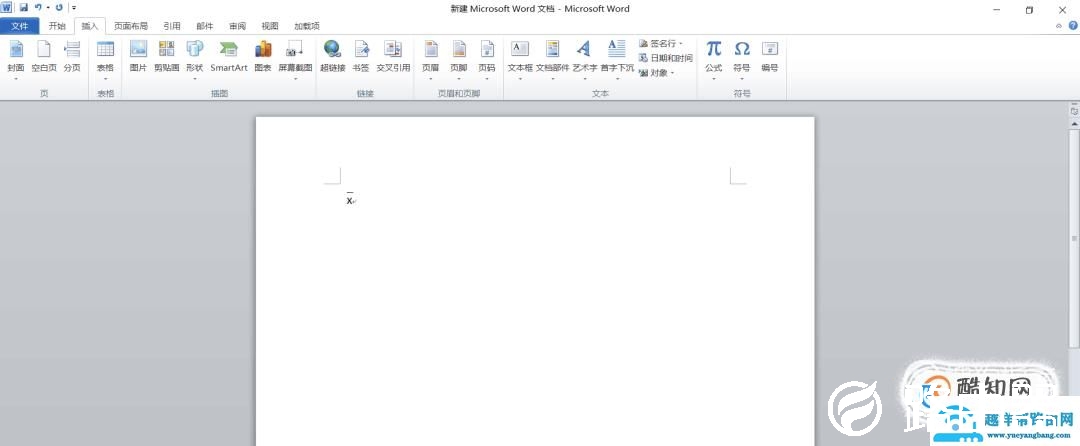Insert a 空白页 blank page
1080x446 pixels.
pos(44,54)
